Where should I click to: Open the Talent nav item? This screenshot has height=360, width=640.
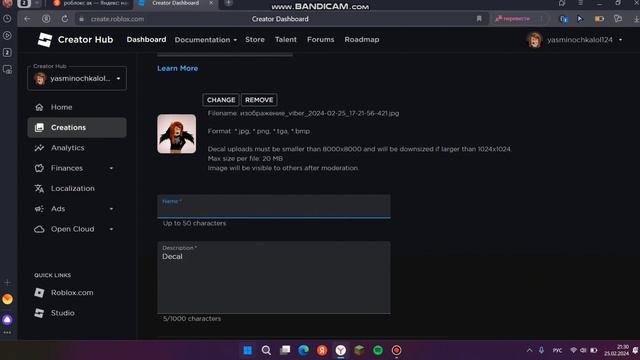[x=286, y=40]
